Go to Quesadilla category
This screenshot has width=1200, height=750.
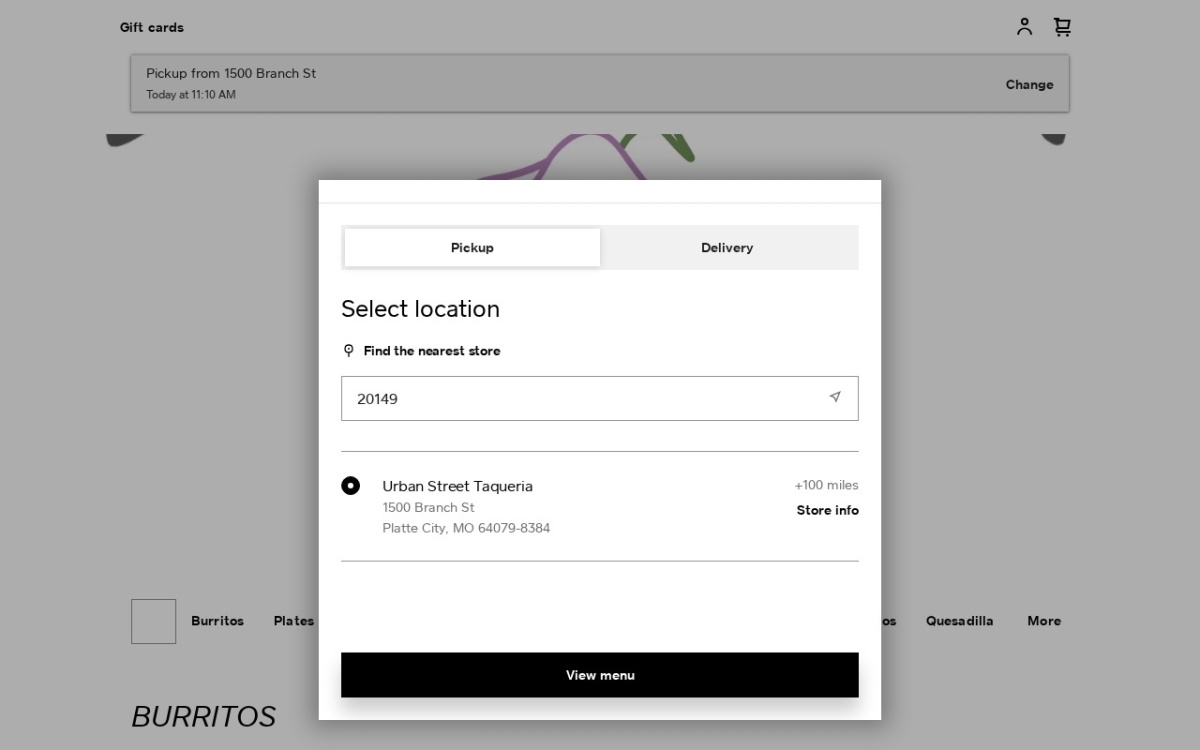point(960,621)
